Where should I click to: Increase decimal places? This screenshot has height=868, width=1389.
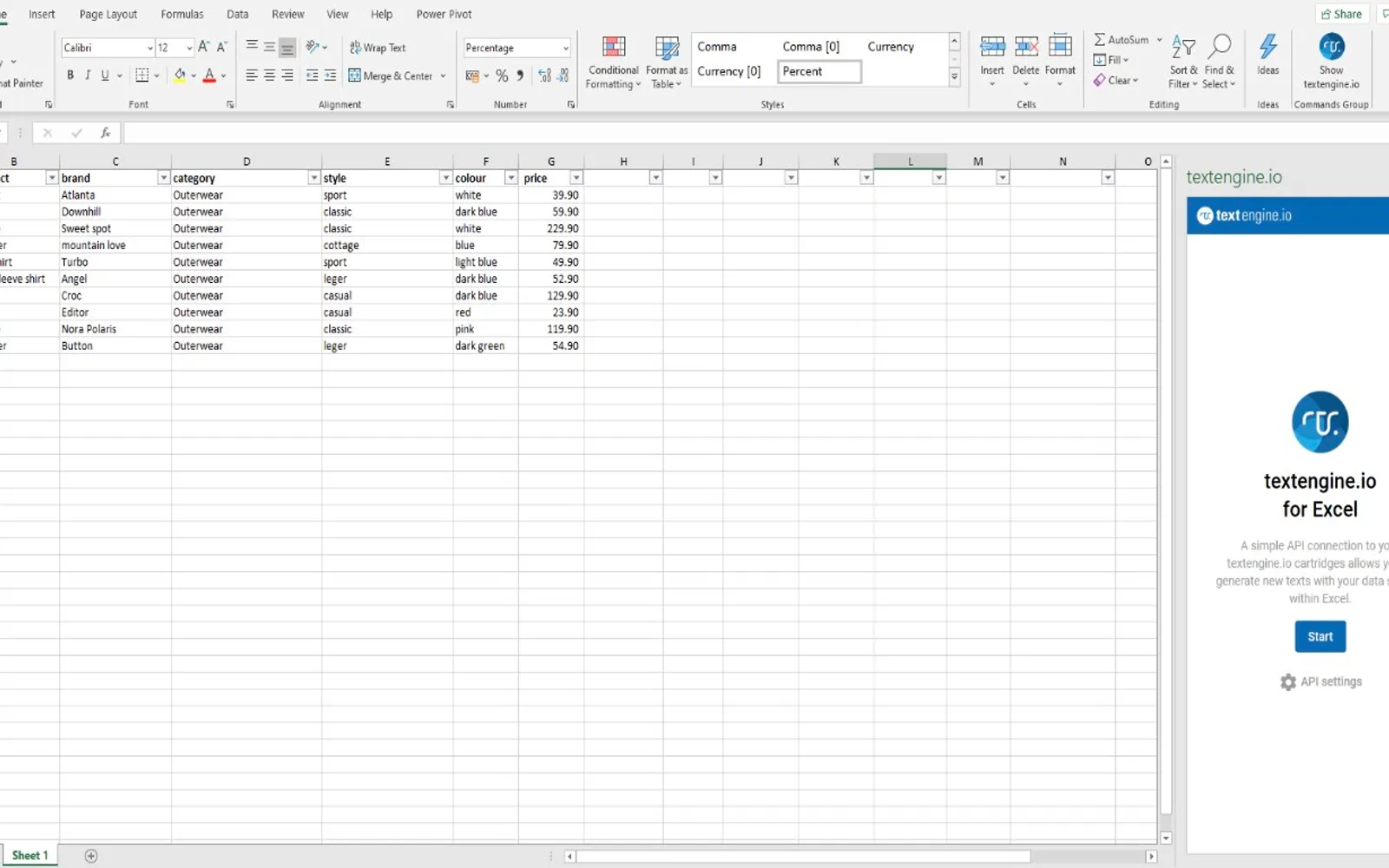click(544, 76)
